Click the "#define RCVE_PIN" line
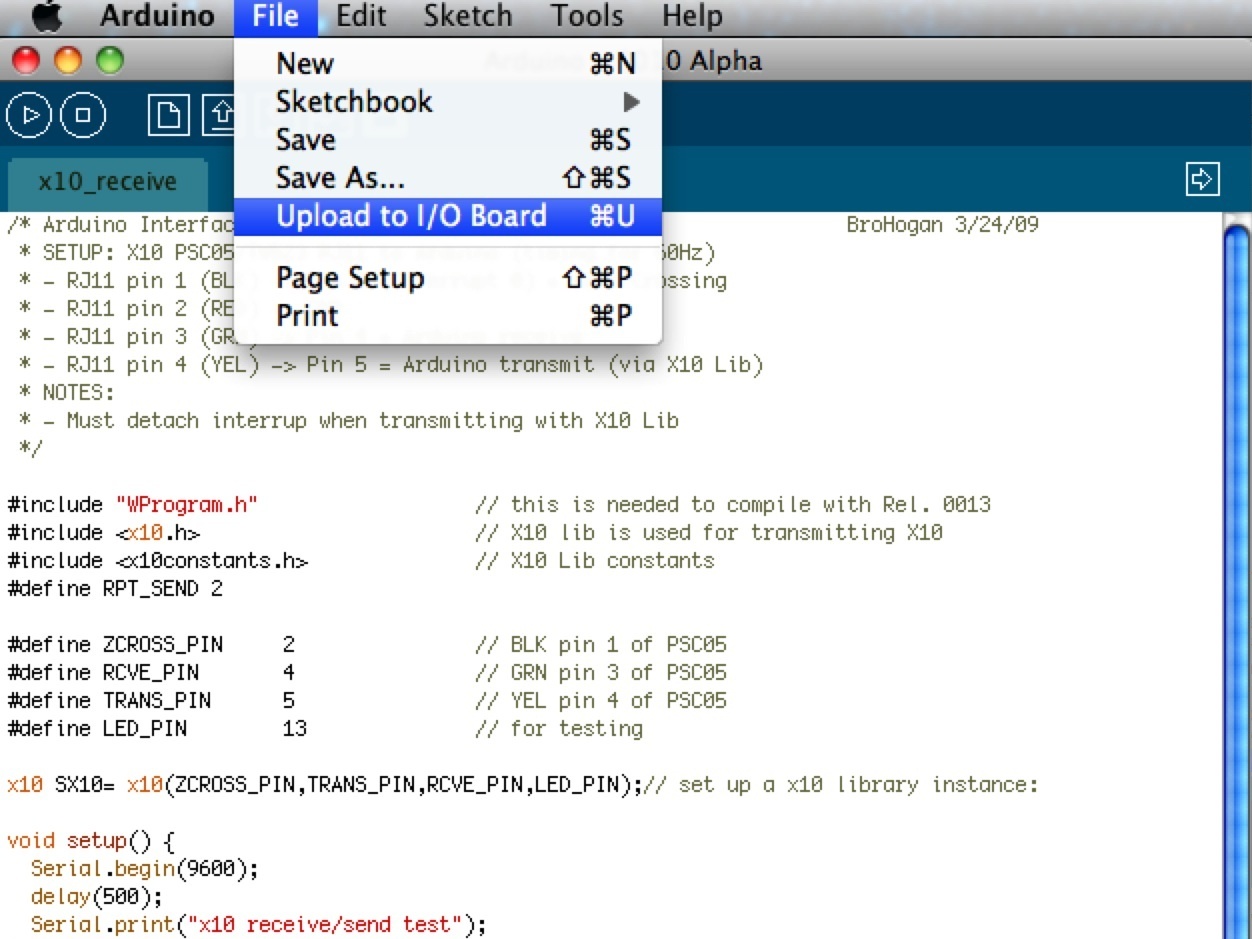Image resolution: width=1252 pixels, height=939 pixels. pyautogui.click(x=367, y=672)
